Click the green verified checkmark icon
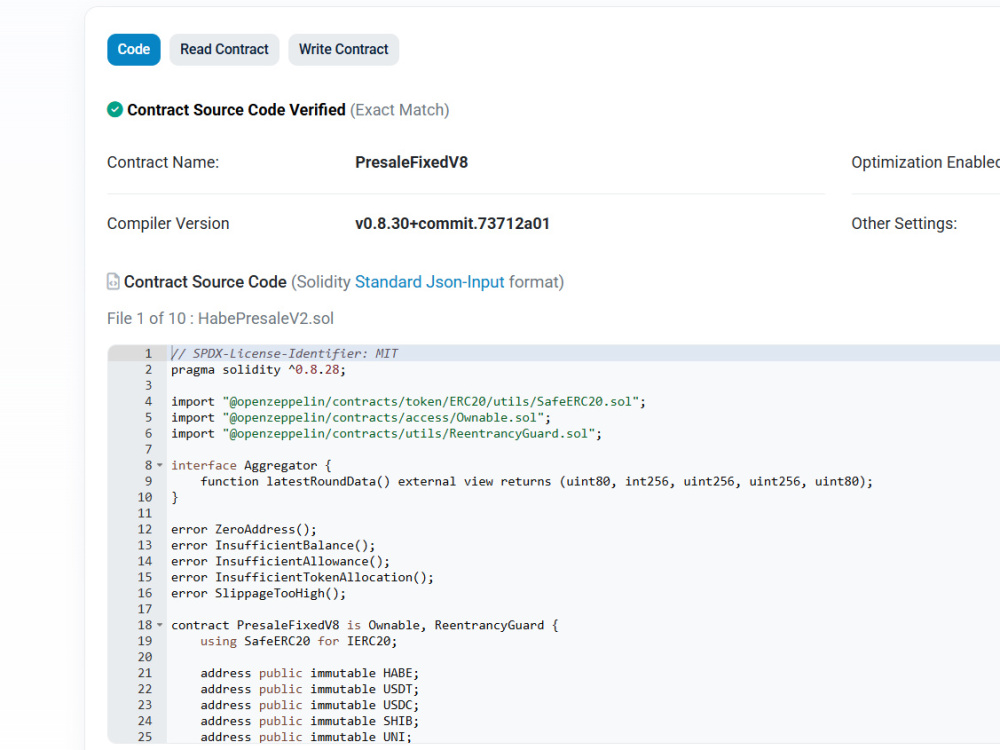 coord(115,110)
